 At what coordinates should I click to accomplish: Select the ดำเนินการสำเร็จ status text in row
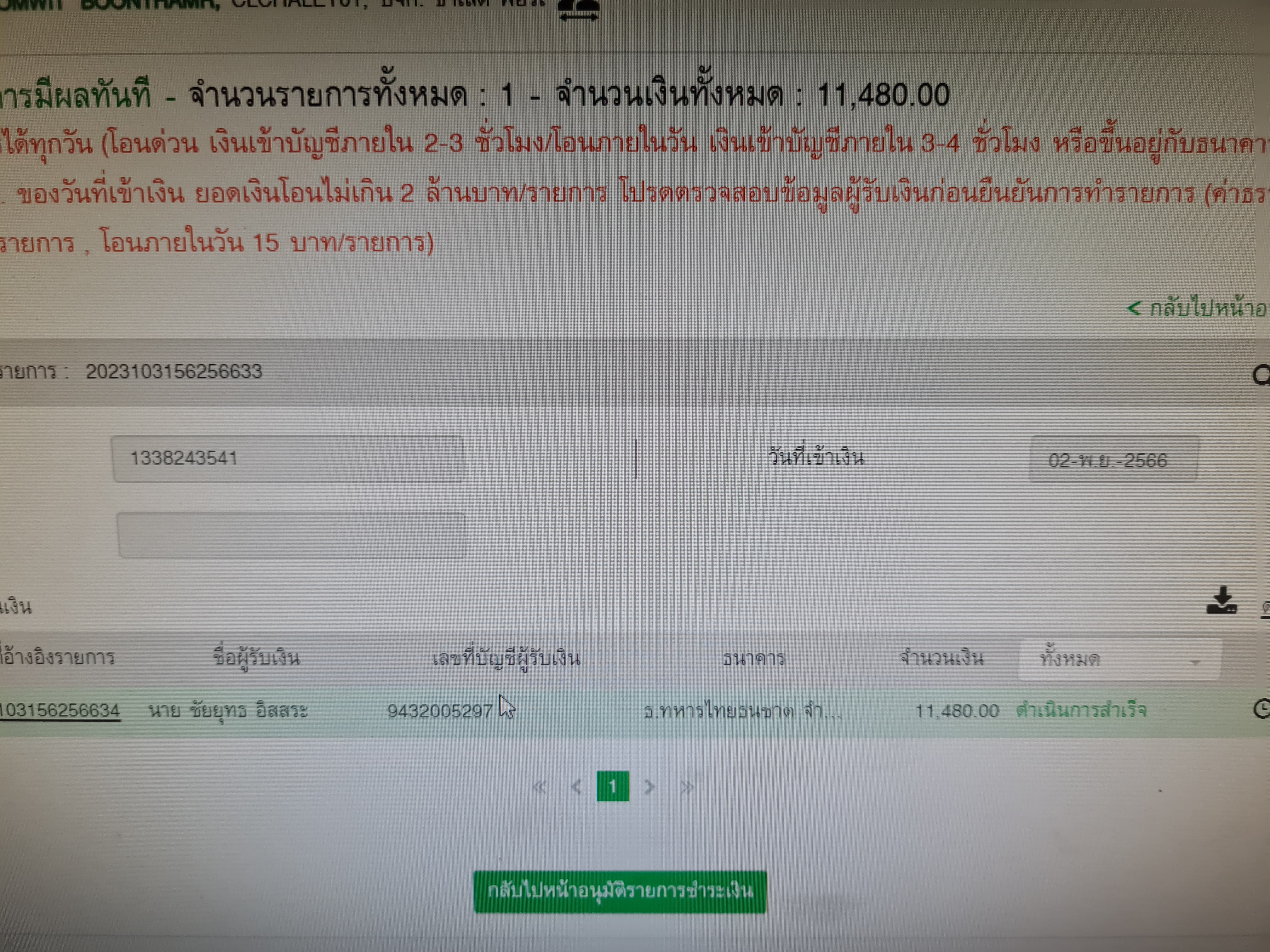1081,711
